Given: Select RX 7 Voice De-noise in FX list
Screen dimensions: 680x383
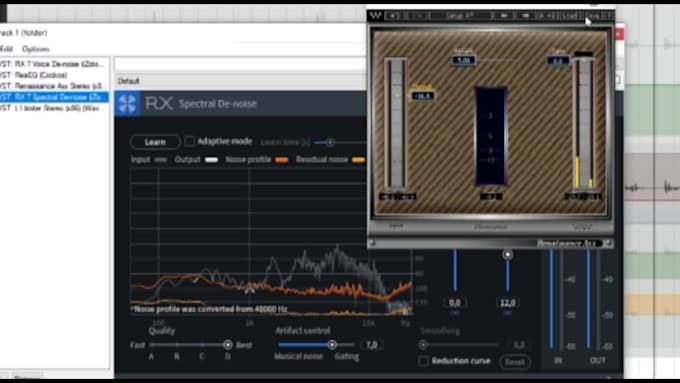Looking at the screenshot, I should pyautogui.click(x=54, y=64).
